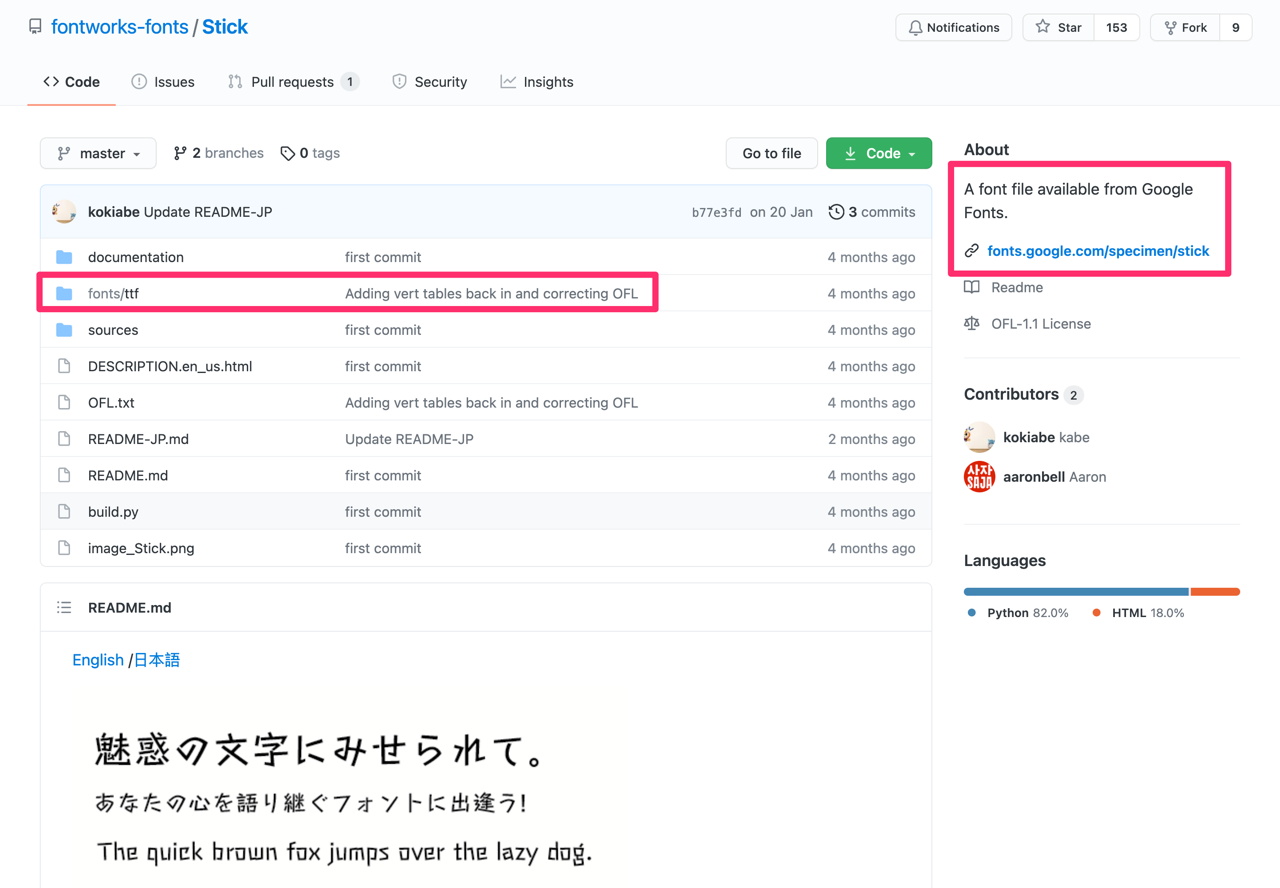Open the build.py file
The height and width of the screenshot is (888, 1280).
click(x=113, y=512)
